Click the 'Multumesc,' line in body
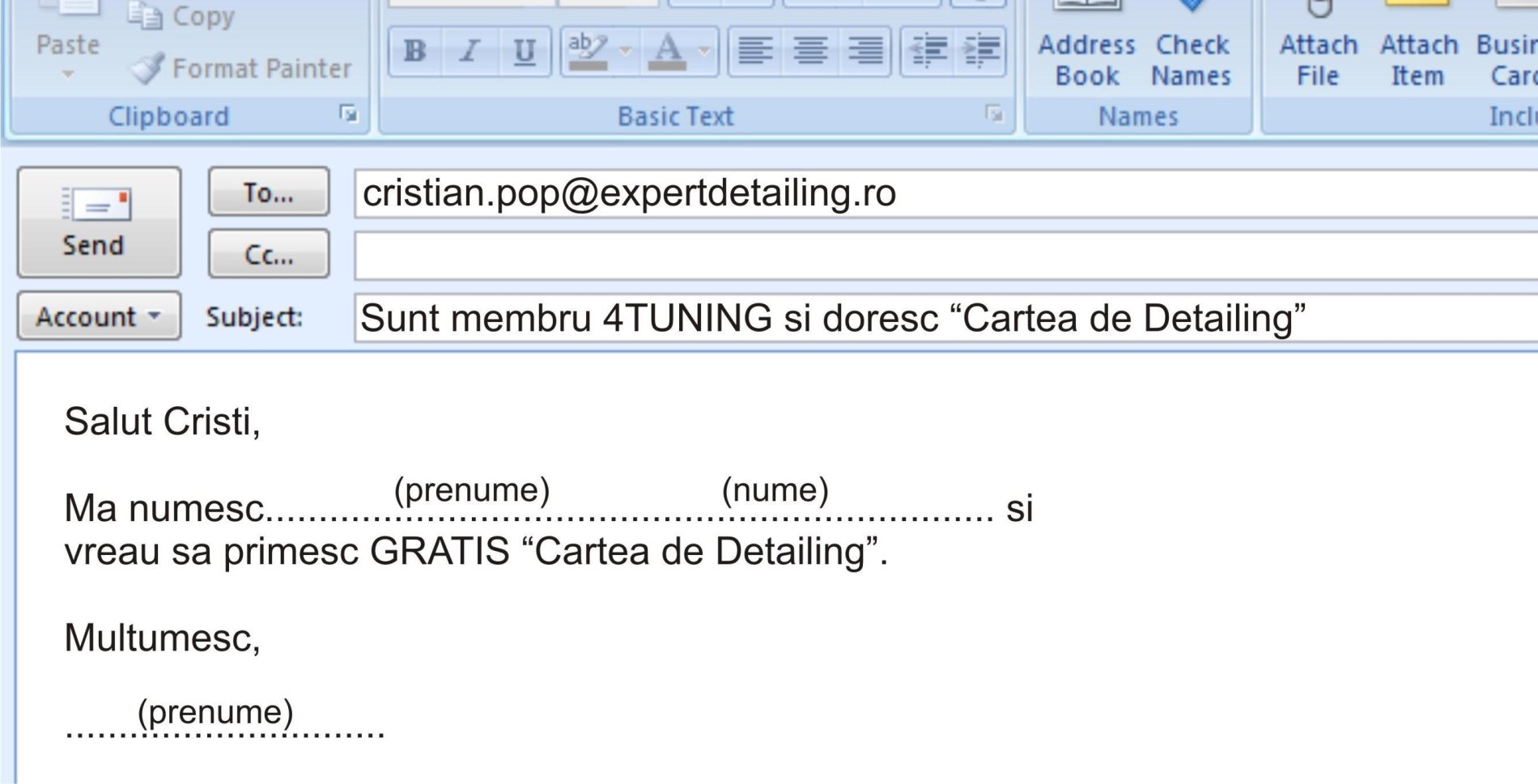This screenshot has width=1538, height=784. (162, 638)
